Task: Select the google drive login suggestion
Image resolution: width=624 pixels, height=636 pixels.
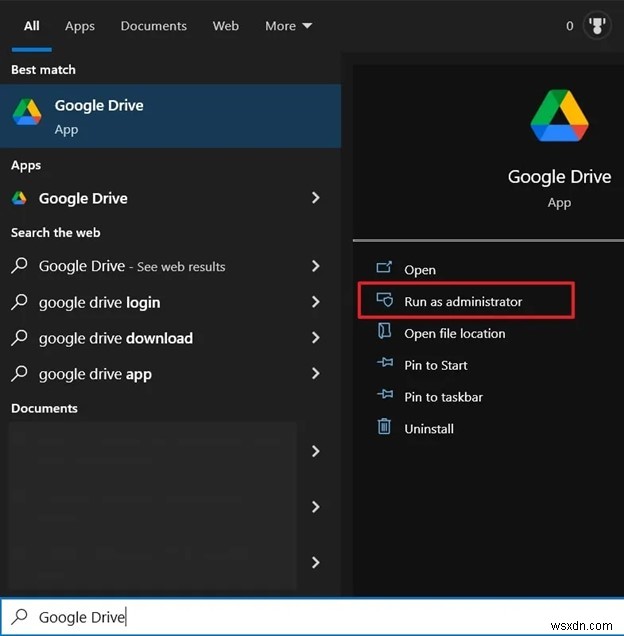Action: click(99, 303)
